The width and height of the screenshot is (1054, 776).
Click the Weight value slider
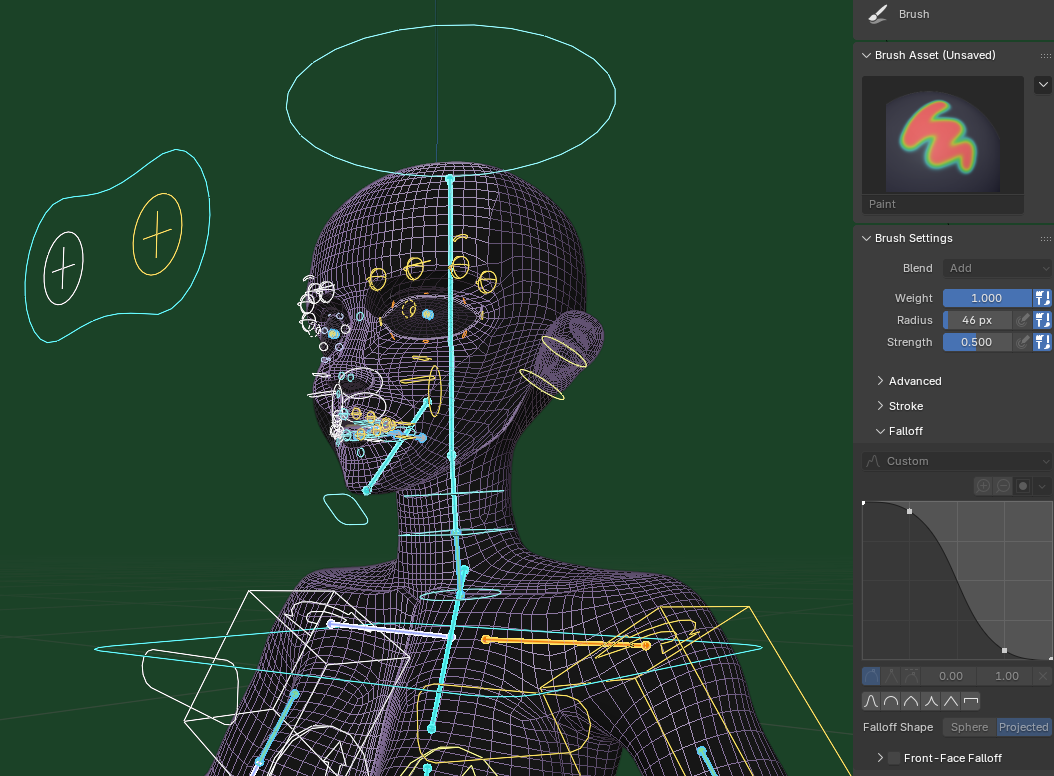pyautogui.click(x=986, y=298)
